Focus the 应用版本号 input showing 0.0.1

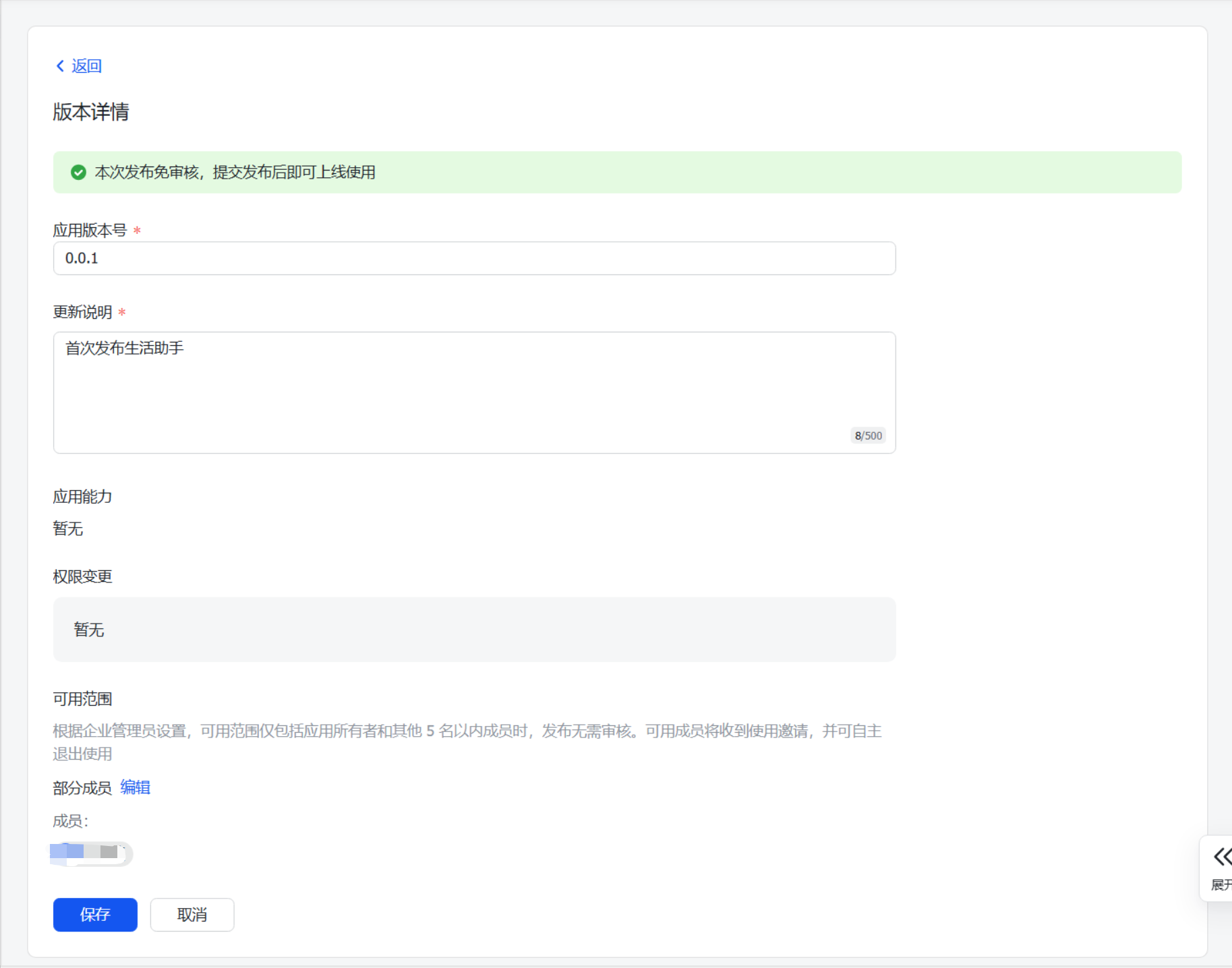coord(474,258)
